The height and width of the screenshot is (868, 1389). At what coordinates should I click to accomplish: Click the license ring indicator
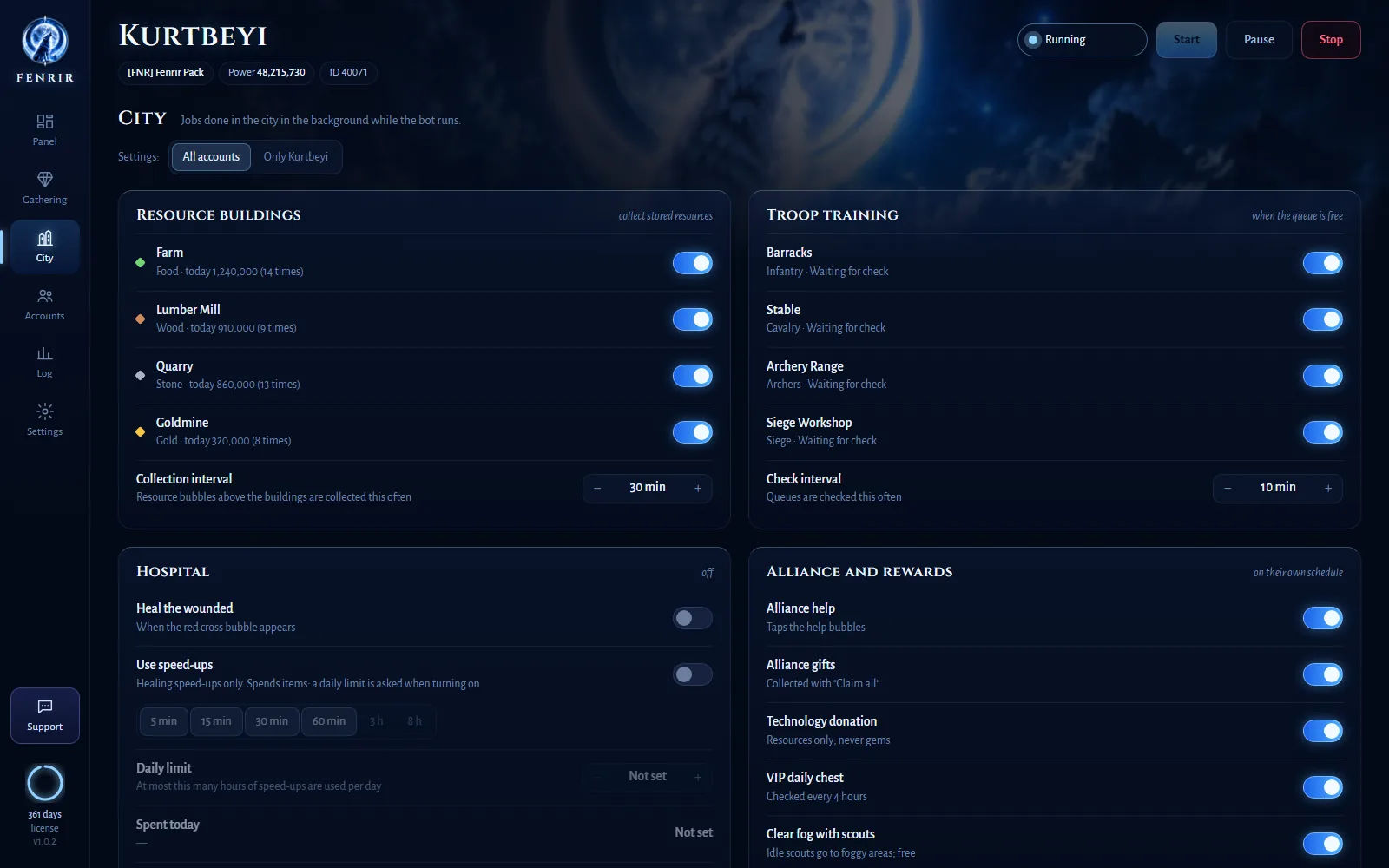pos(45,783)
